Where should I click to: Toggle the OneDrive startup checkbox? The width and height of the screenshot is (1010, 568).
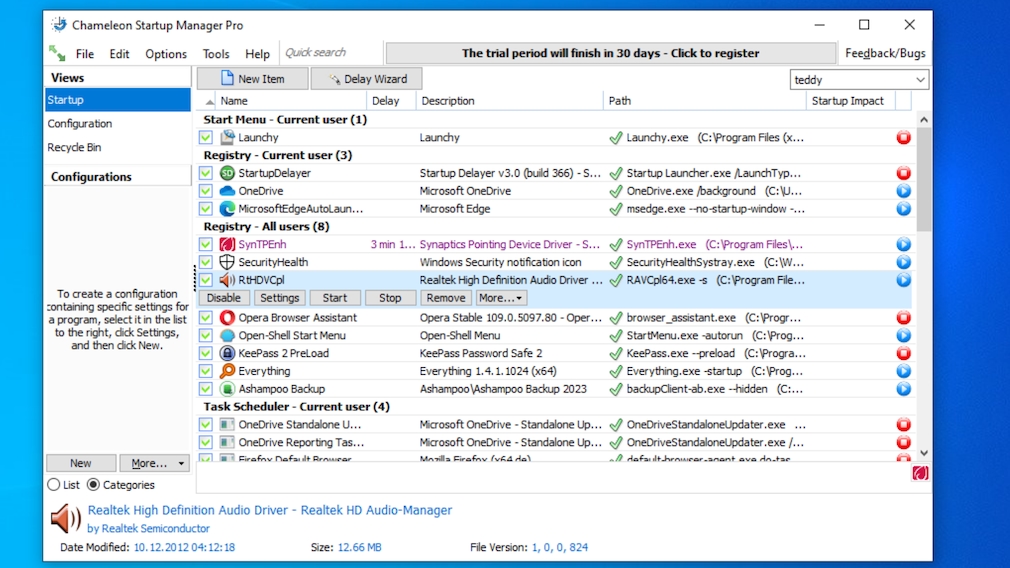coord(205,191)
